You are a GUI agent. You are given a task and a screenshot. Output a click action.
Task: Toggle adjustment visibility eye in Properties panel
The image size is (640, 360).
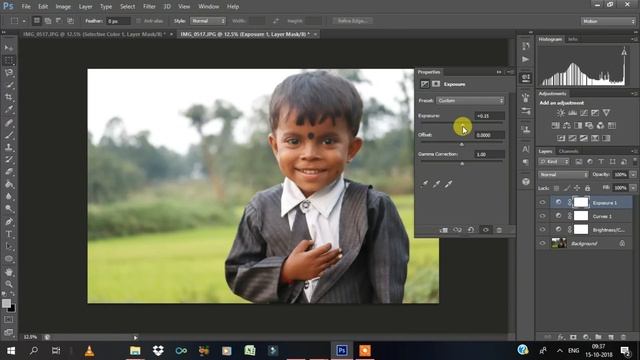485,230
